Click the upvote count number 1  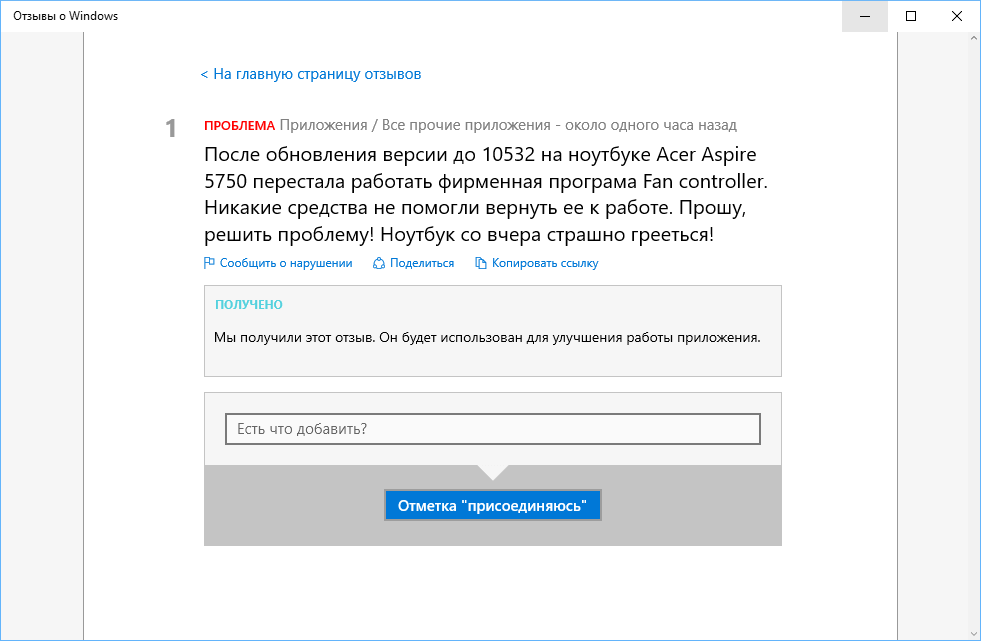click(171, 128)
